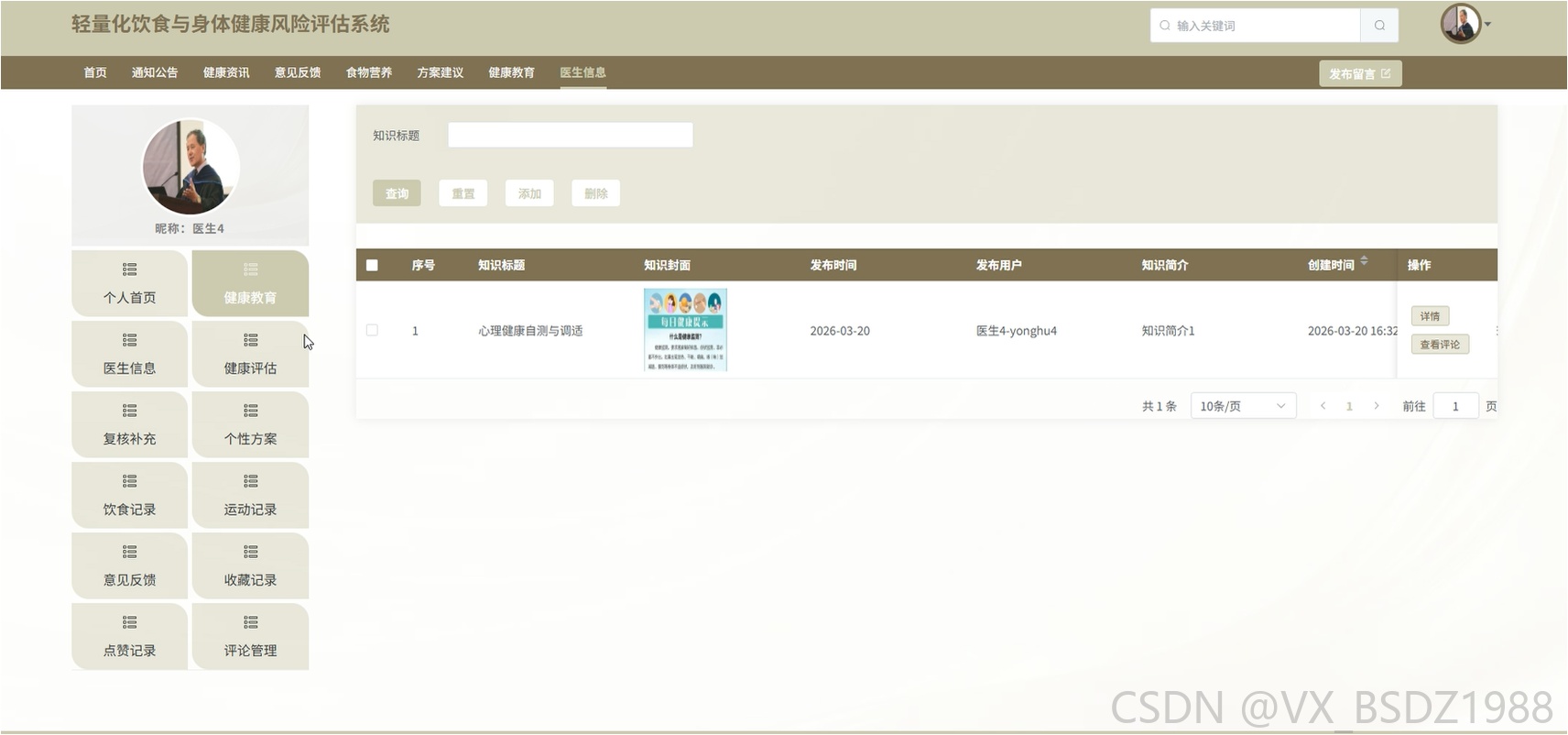Focus the 知识标题 input field
1568x735 pixels.
[571, 135]
